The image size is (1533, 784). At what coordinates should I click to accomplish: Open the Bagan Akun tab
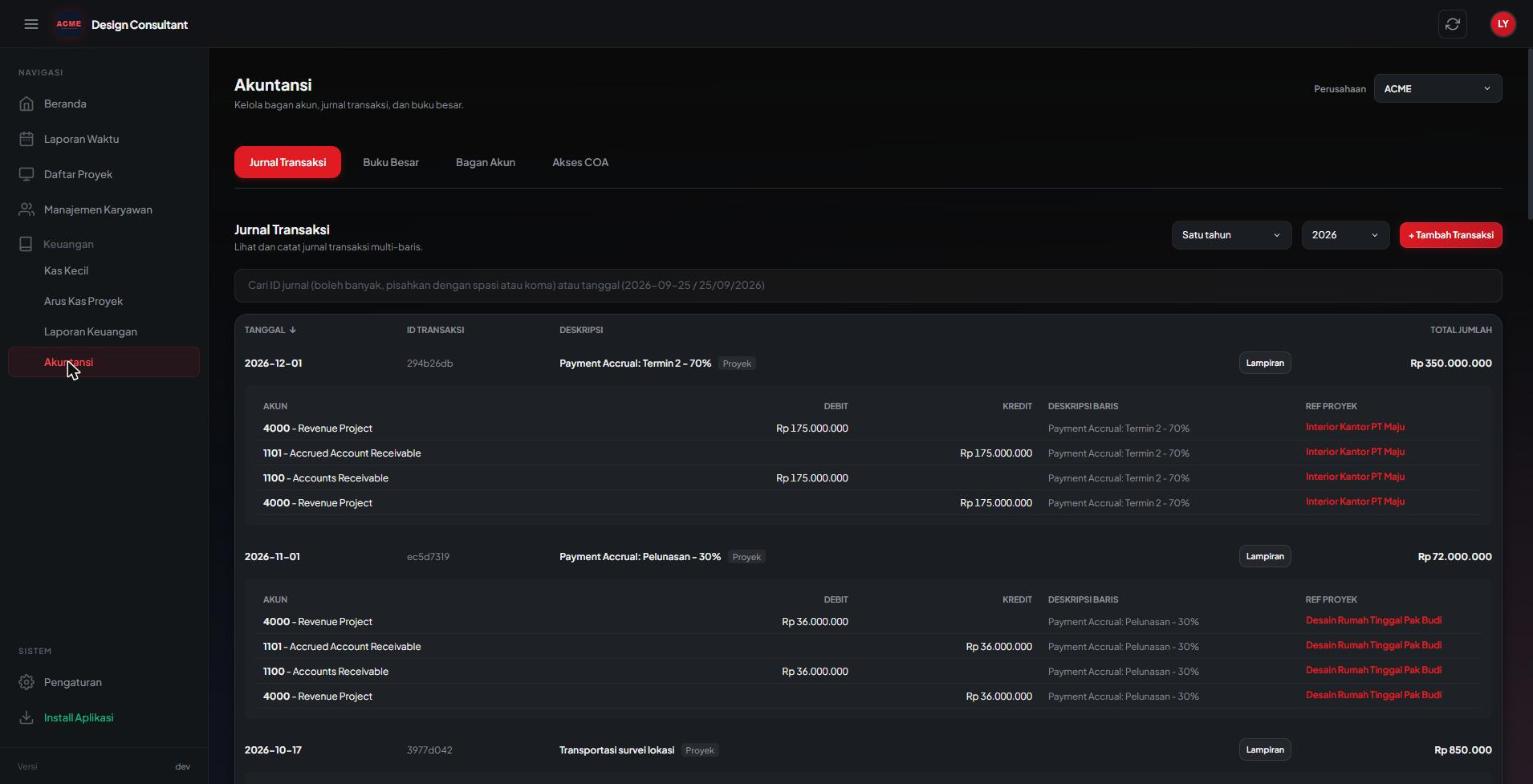tap(485, 162)
